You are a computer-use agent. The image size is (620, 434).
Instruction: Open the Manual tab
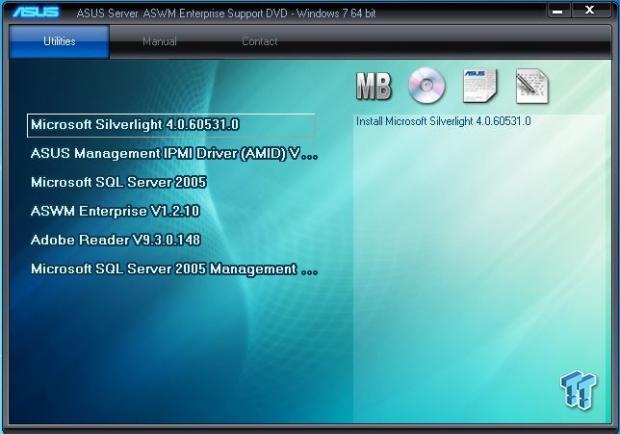click(159, 42)
